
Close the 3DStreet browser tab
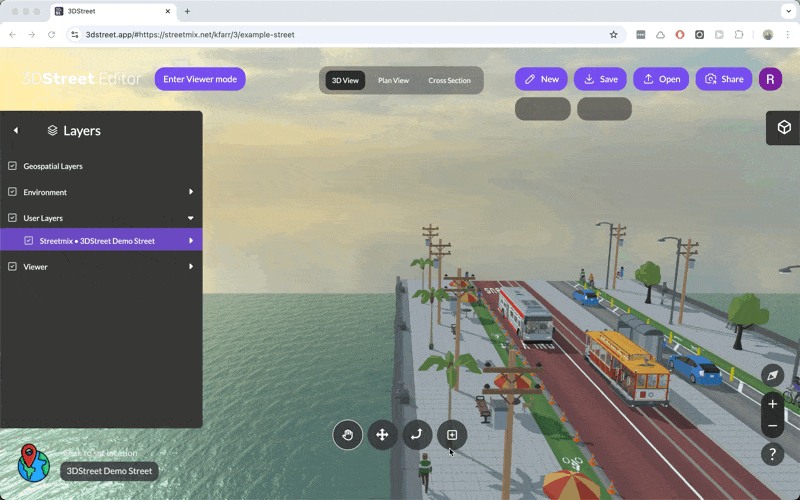tap(167, 11)
